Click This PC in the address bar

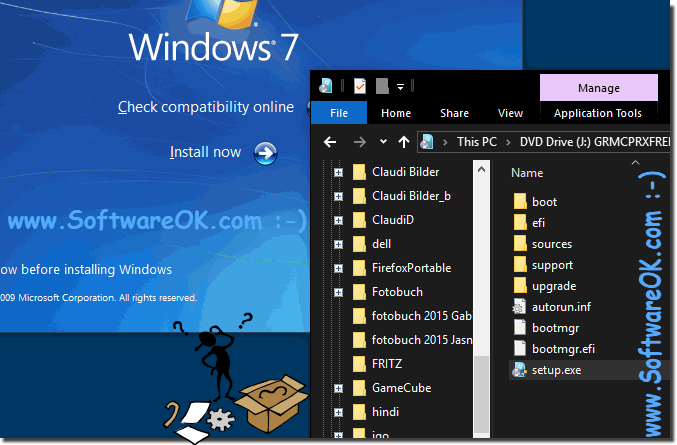[477, 142]
